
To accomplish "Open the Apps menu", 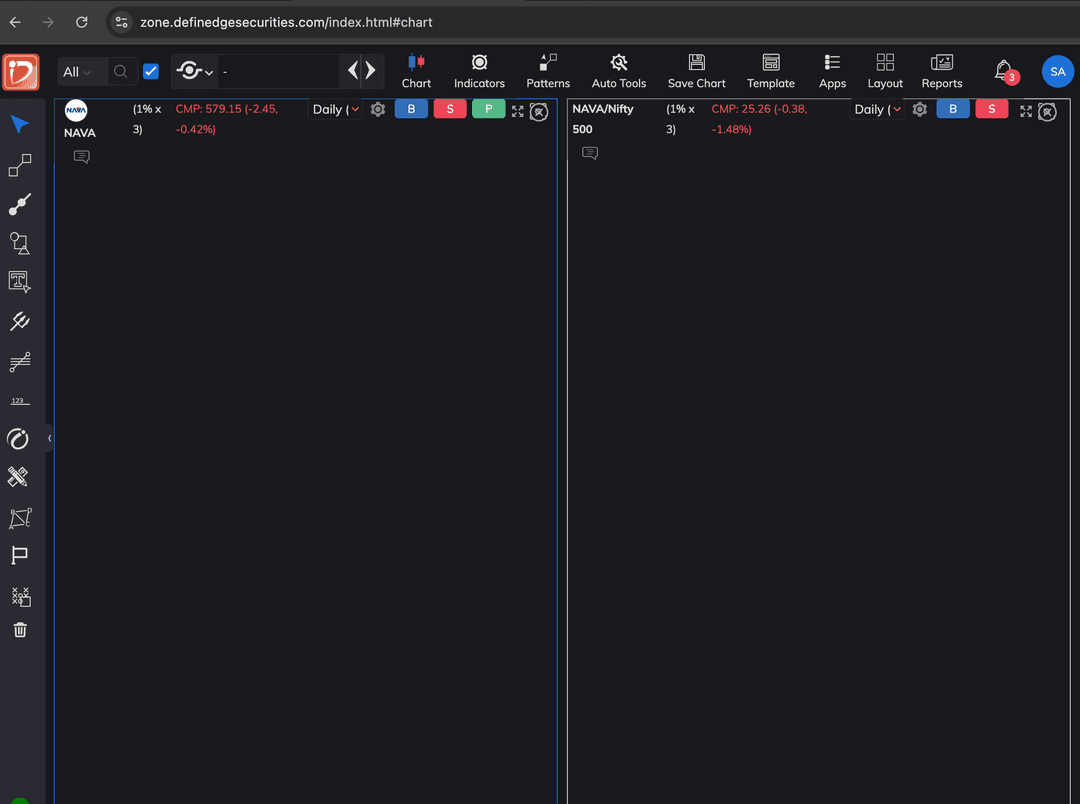I will click(832, 72).
